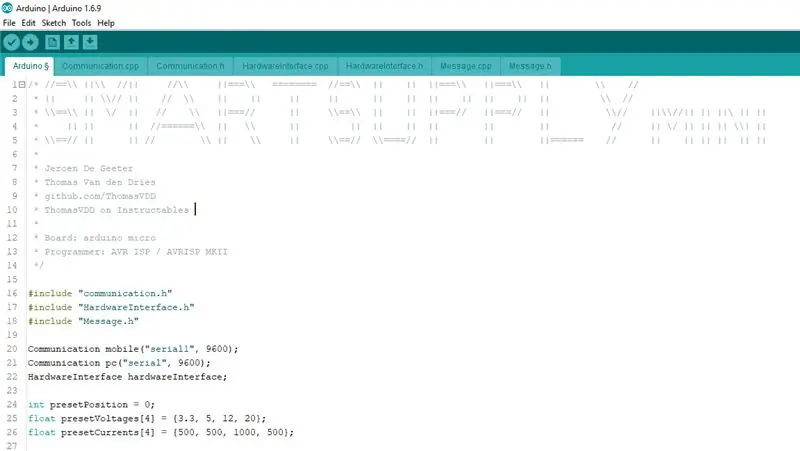Switch to the HardwareInterface.h tab
The height and width of the screenshot is (451, 800).
(384, 66)
